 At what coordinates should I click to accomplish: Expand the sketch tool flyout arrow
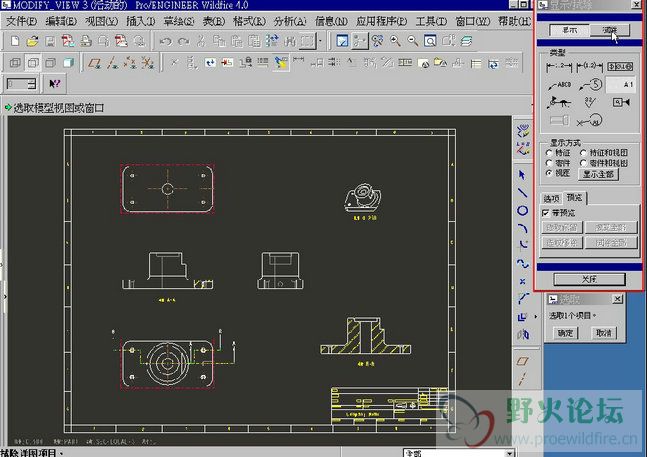coord(536,317)
